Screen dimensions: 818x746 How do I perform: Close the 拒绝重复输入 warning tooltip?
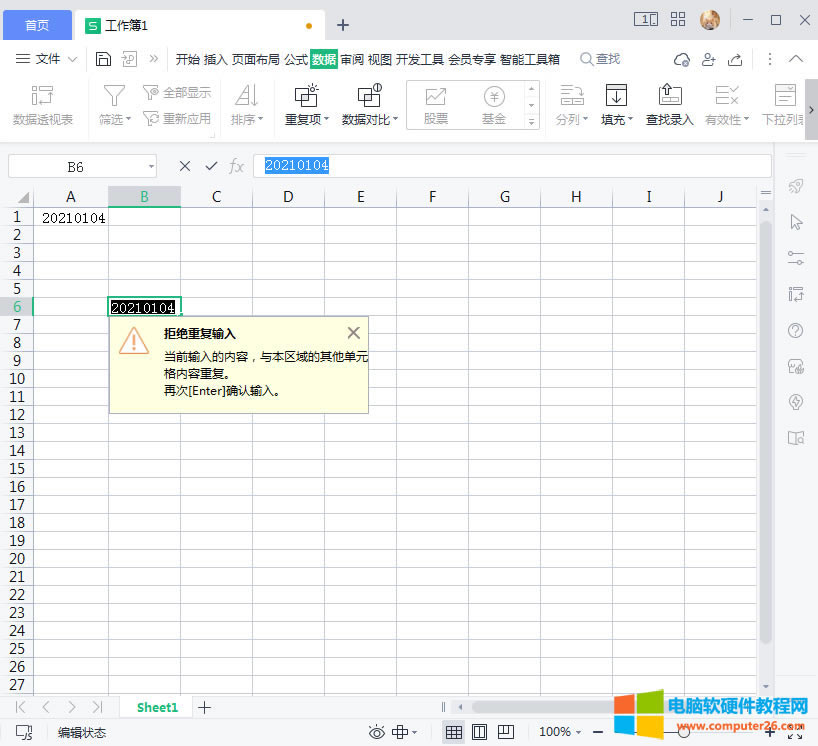[353, 333]
